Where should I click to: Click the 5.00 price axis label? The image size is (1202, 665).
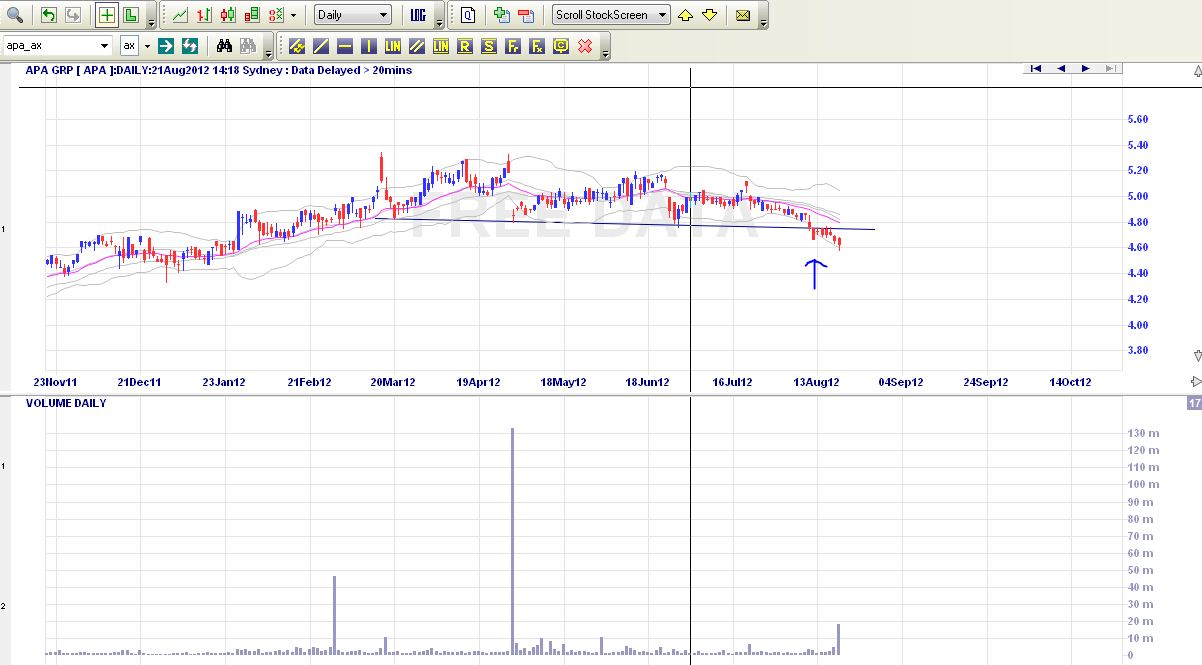tap(1137, 196)
